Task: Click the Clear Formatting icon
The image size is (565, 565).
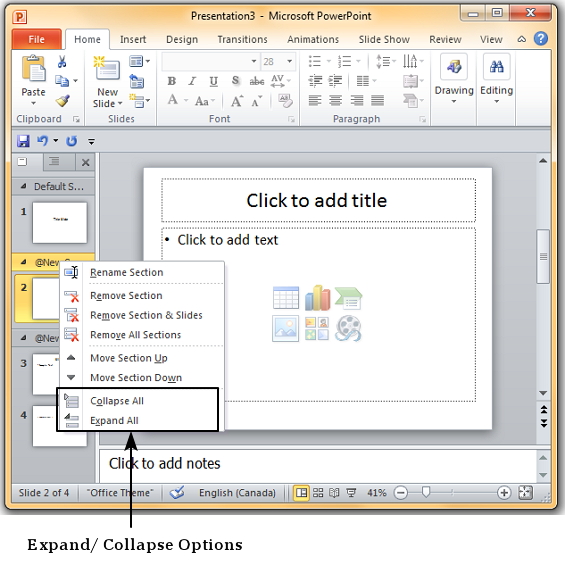Action: click(285, 101)
